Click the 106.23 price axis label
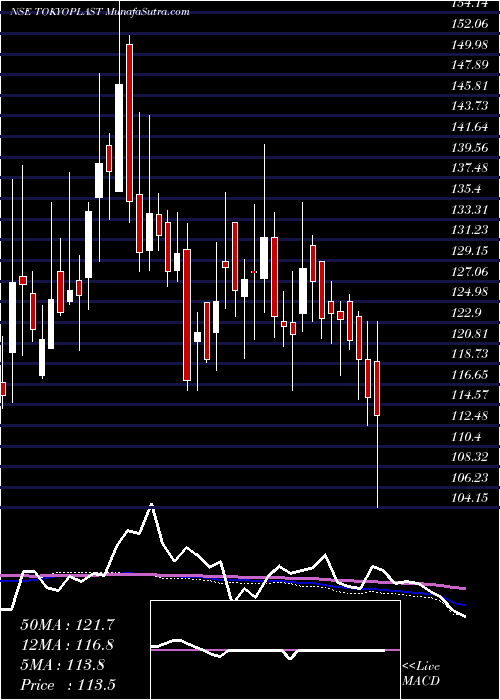The width and height of the screenshot is (500, 700). click(469, 478)
